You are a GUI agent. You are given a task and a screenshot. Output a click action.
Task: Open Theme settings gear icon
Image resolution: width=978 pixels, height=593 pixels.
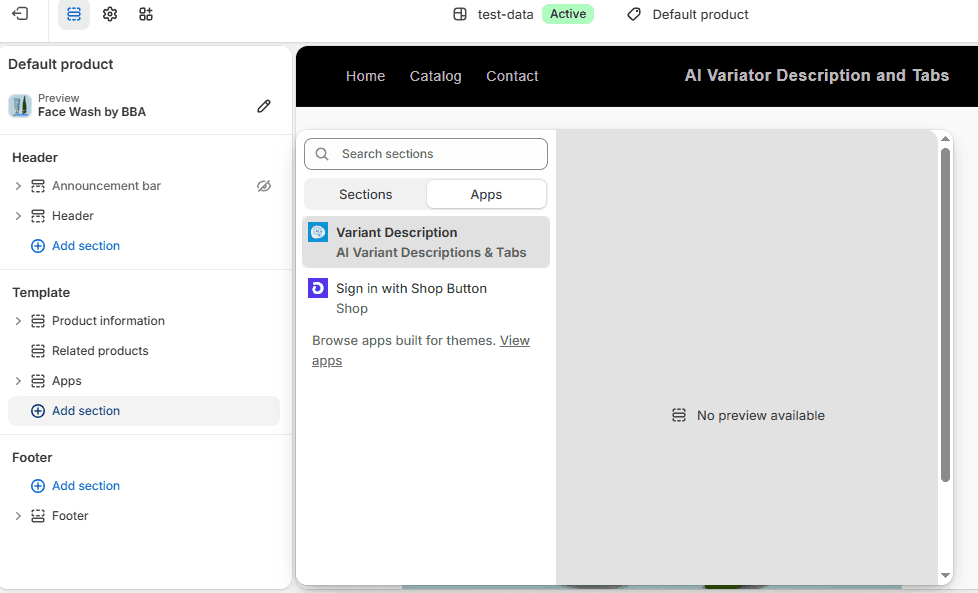pos(110,14)
